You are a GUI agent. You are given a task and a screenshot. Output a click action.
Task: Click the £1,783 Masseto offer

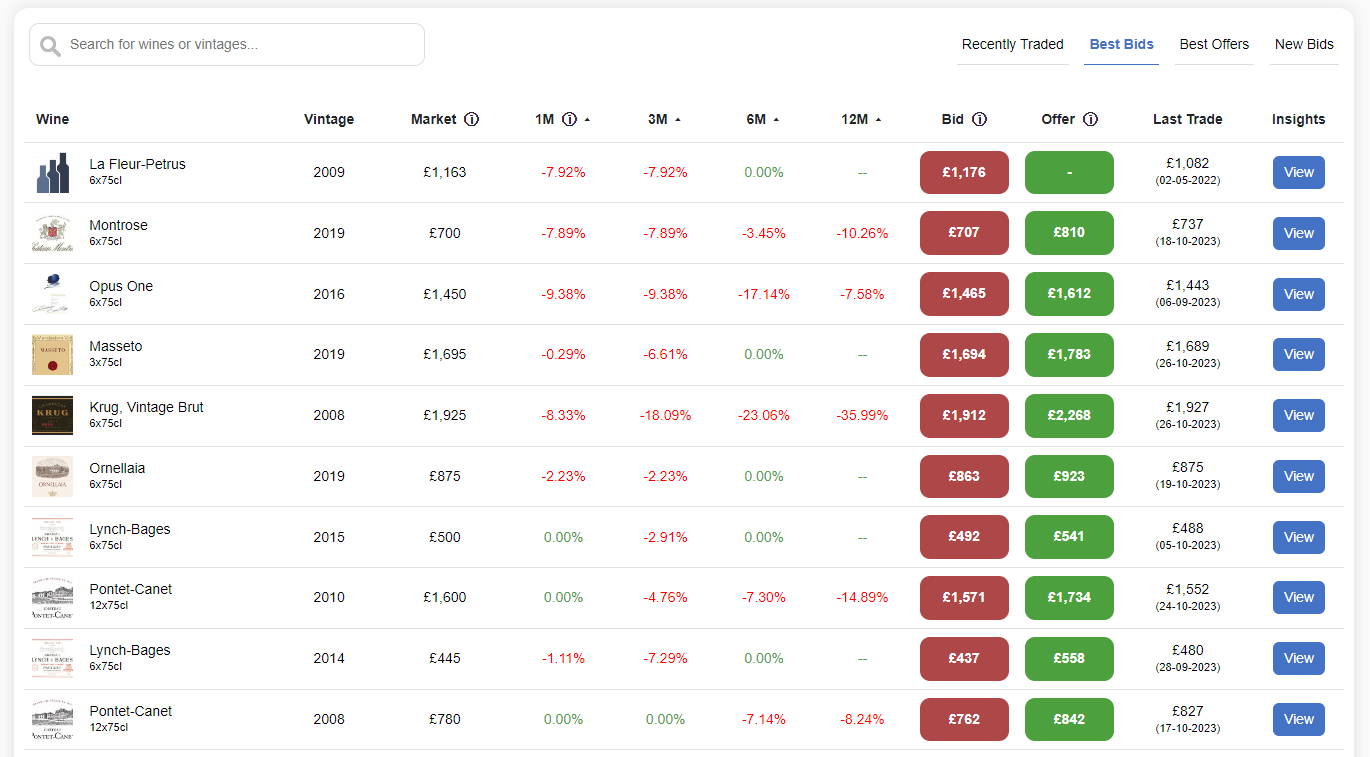click(x=1069, y=354)
